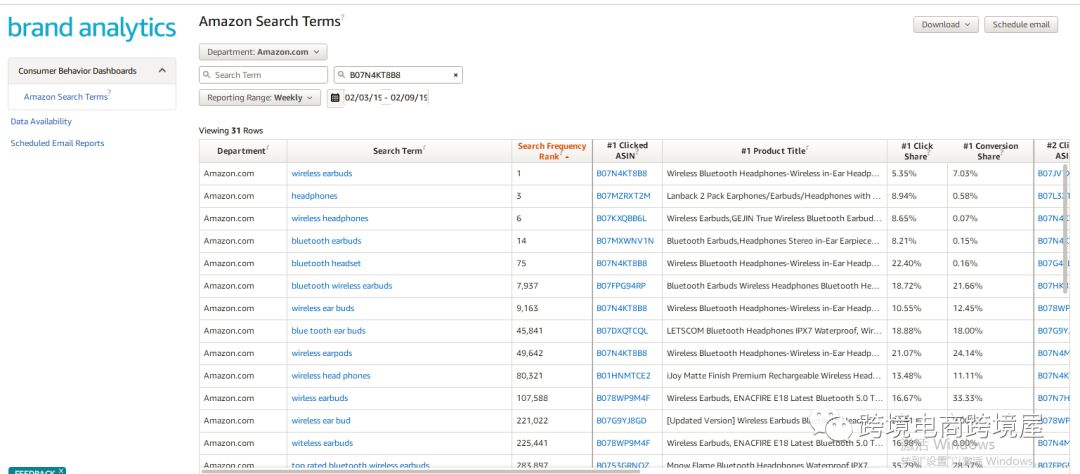Open the search term 'bluetooth wireless earbuds'

coord(342,286)
